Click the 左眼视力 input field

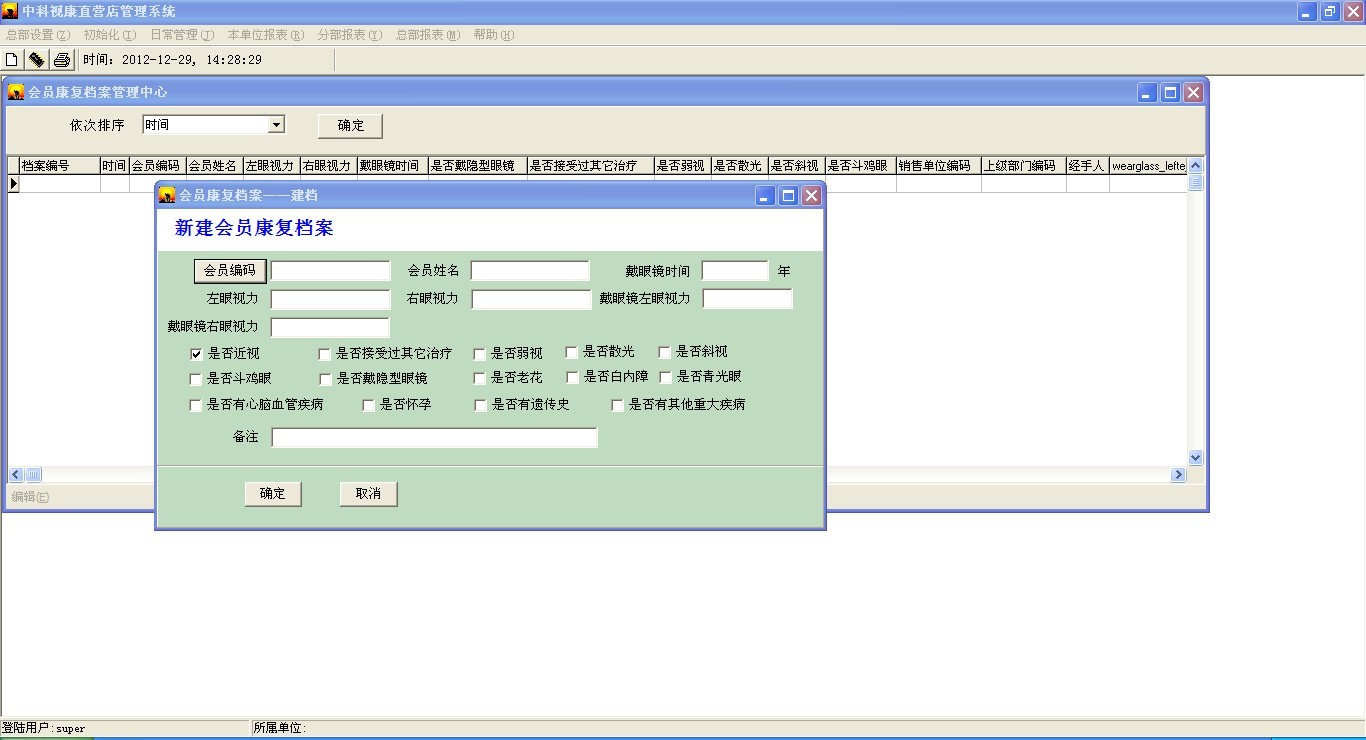pyautogui.click(x=331, y=299)
